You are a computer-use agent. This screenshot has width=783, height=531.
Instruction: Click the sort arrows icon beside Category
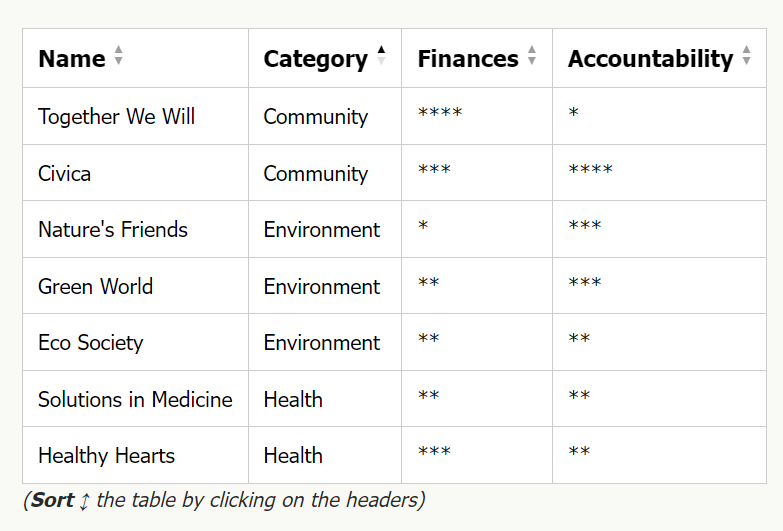click(381, 57)
